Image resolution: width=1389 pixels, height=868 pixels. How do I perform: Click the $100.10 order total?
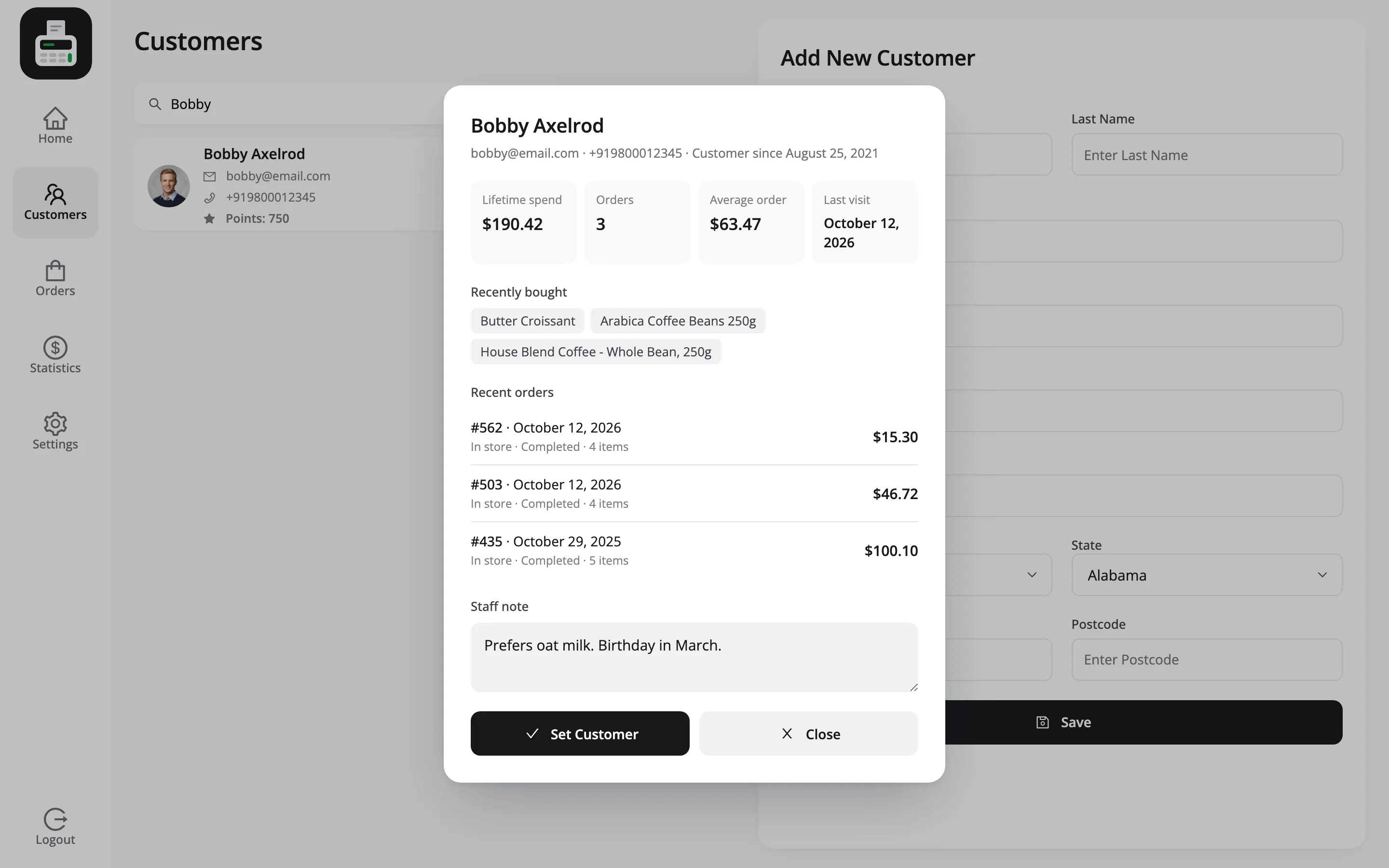[x=891, y=551]
